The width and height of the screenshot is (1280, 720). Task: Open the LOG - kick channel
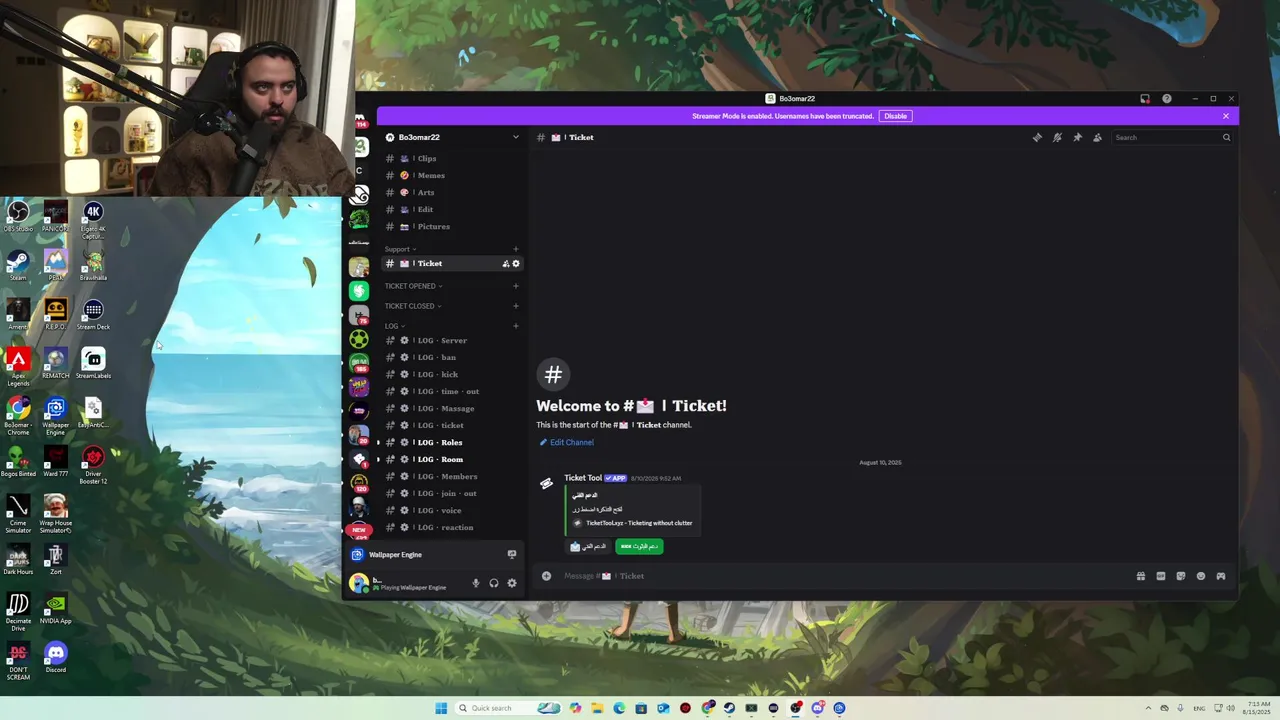(x=451, y=374)
